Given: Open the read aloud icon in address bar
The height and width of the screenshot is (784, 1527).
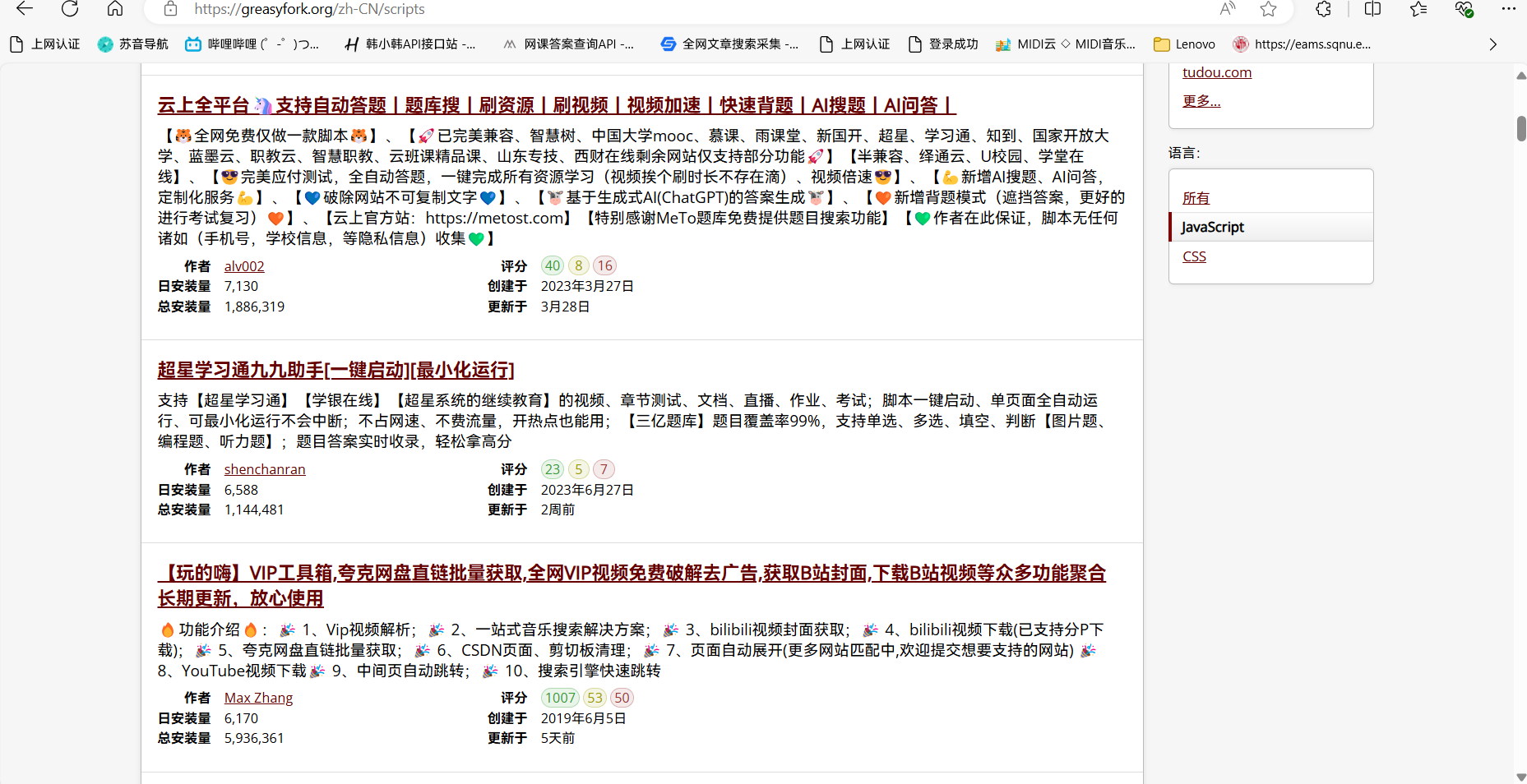Looking at the screenshot, I should (1227, 9).
